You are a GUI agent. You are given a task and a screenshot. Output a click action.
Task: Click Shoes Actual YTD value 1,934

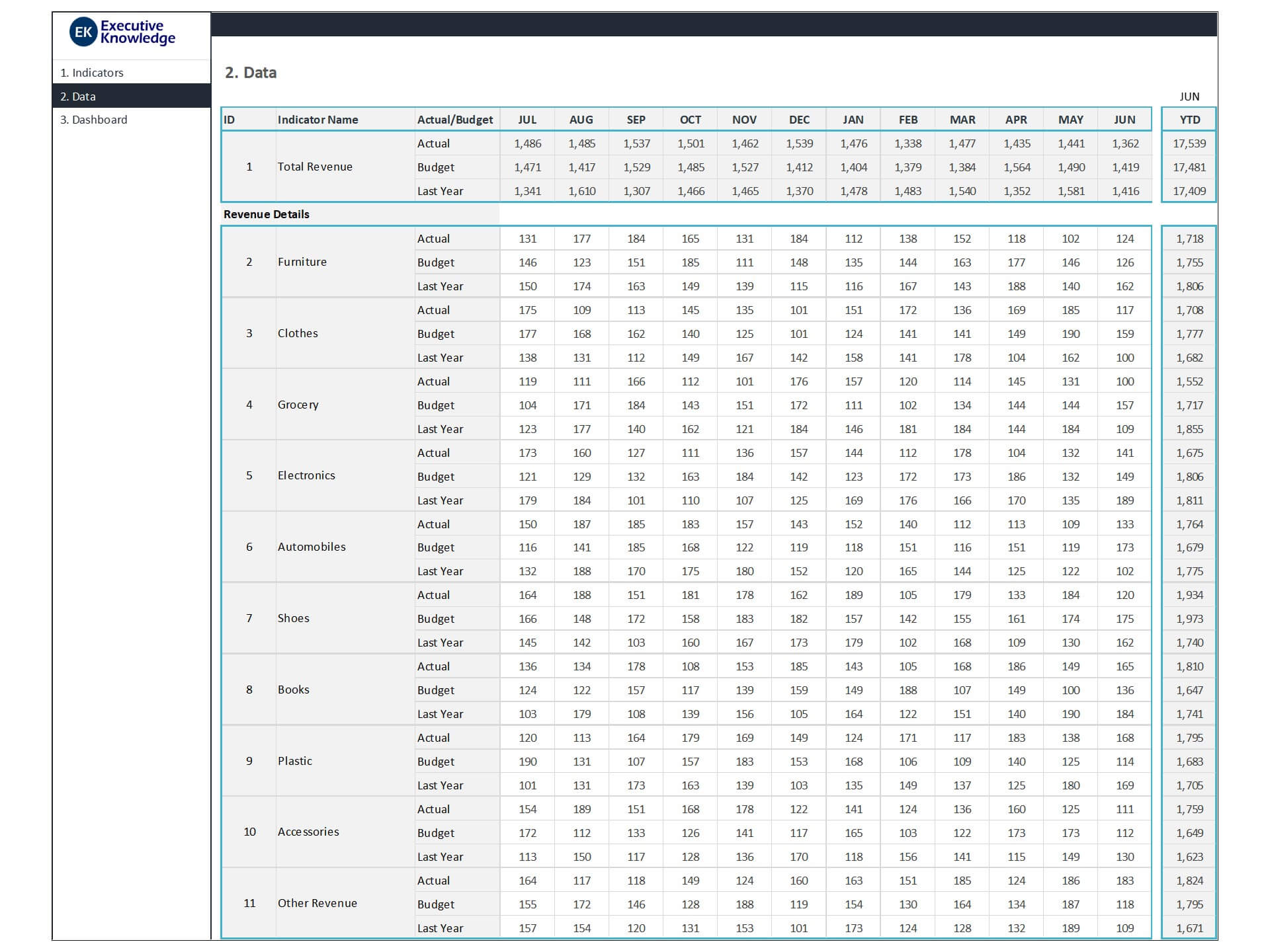[x=1189, y=595]
